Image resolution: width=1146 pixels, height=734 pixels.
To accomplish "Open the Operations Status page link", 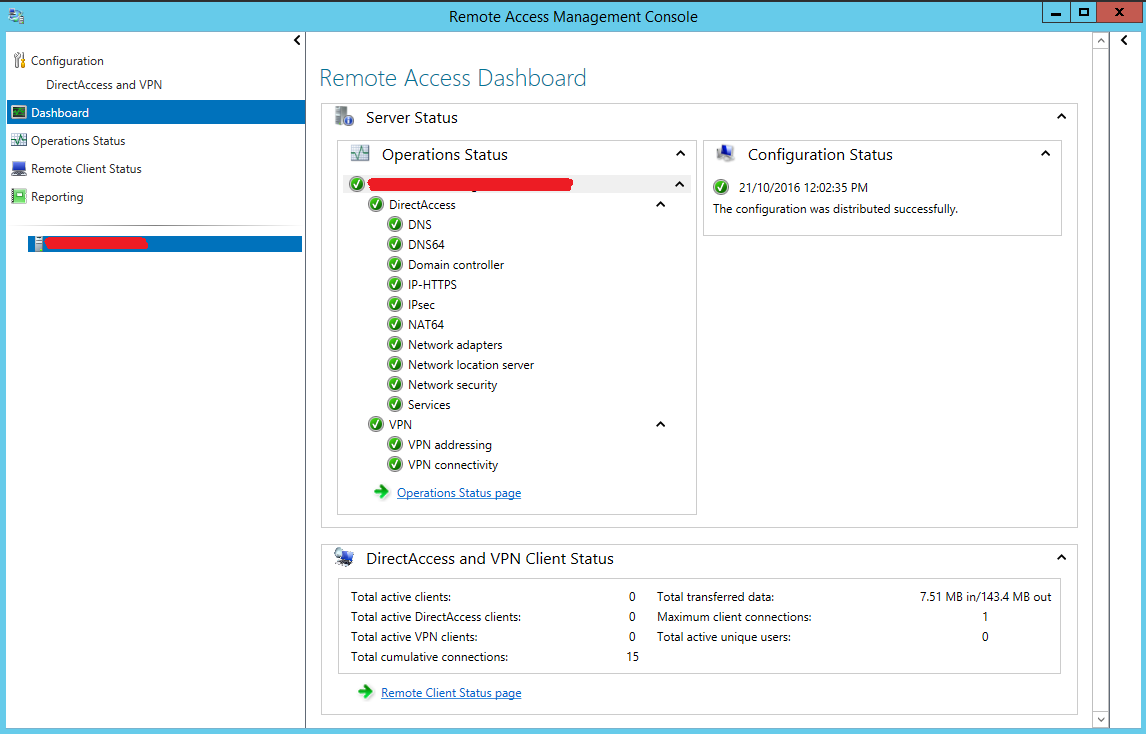I will coord(459,492).
